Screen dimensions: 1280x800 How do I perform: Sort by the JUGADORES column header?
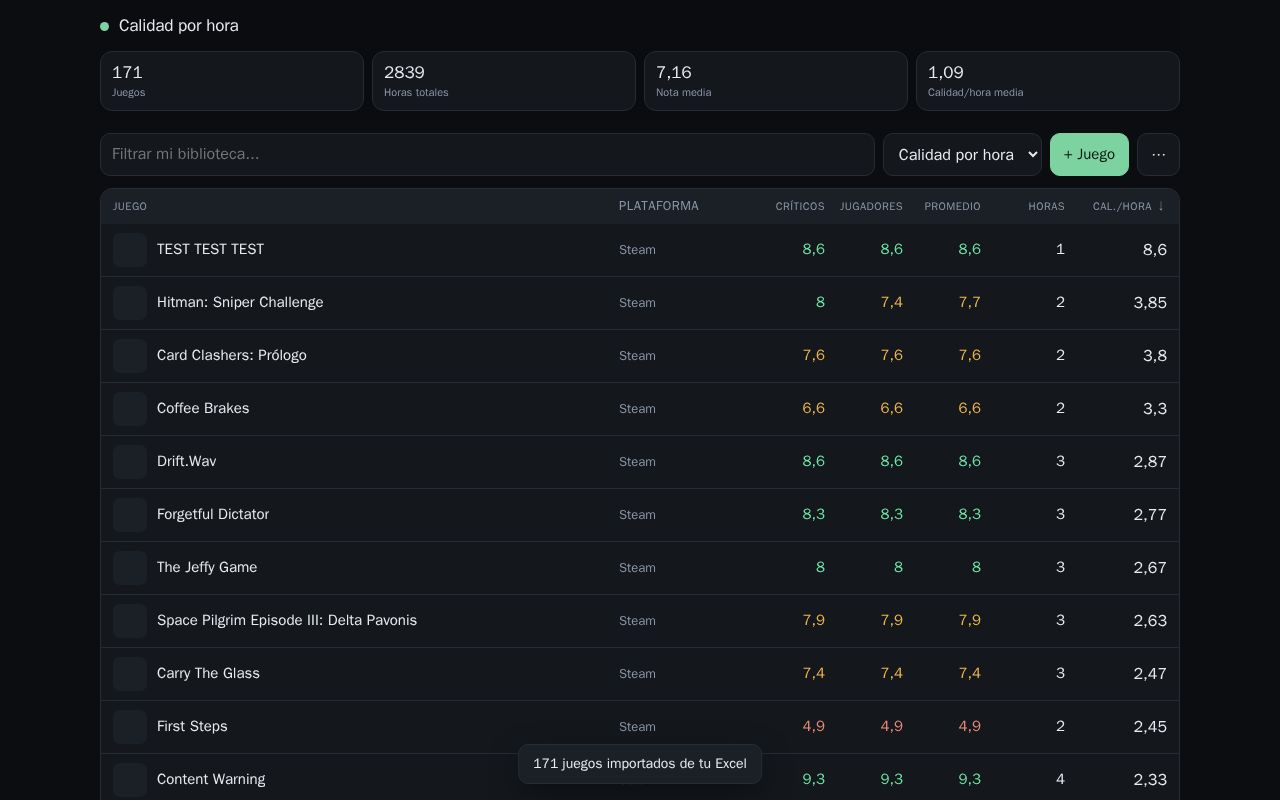click(x=871, y=206)
